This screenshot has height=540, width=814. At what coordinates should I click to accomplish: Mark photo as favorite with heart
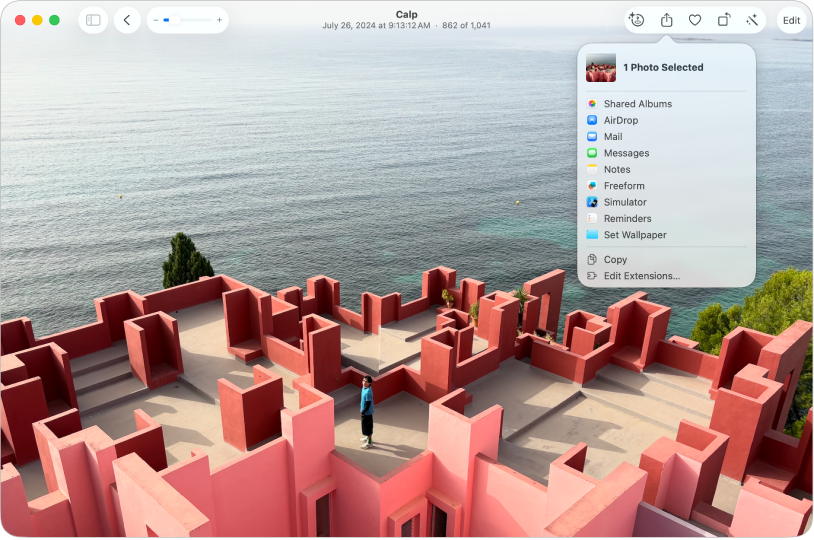(695, 20)
